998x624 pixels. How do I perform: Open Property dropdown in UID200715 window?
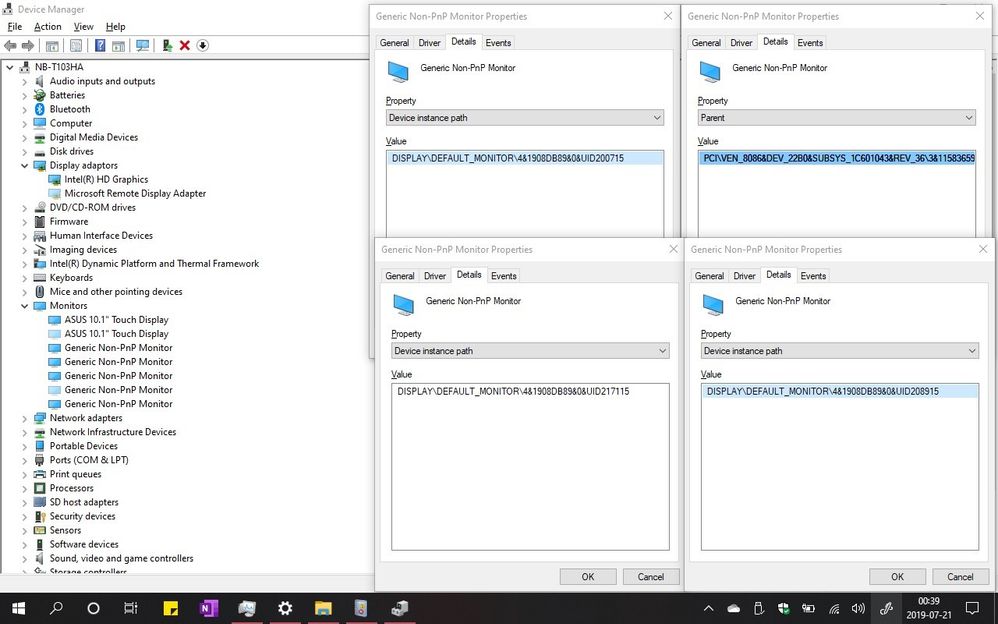coord(525,118)
